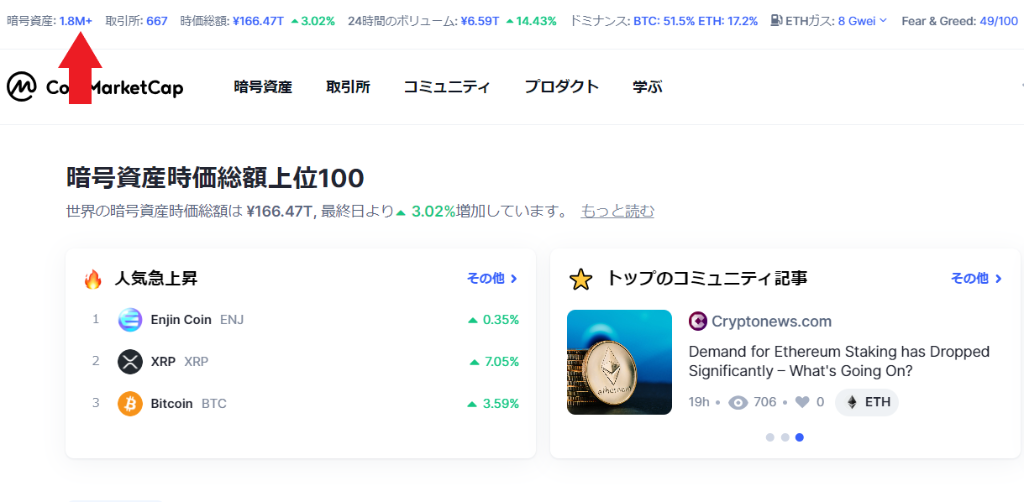Open the 取引所 navigation menu
Viewport: 1024px width, 502px height.
pyautogui.click(x=348, y=87)
